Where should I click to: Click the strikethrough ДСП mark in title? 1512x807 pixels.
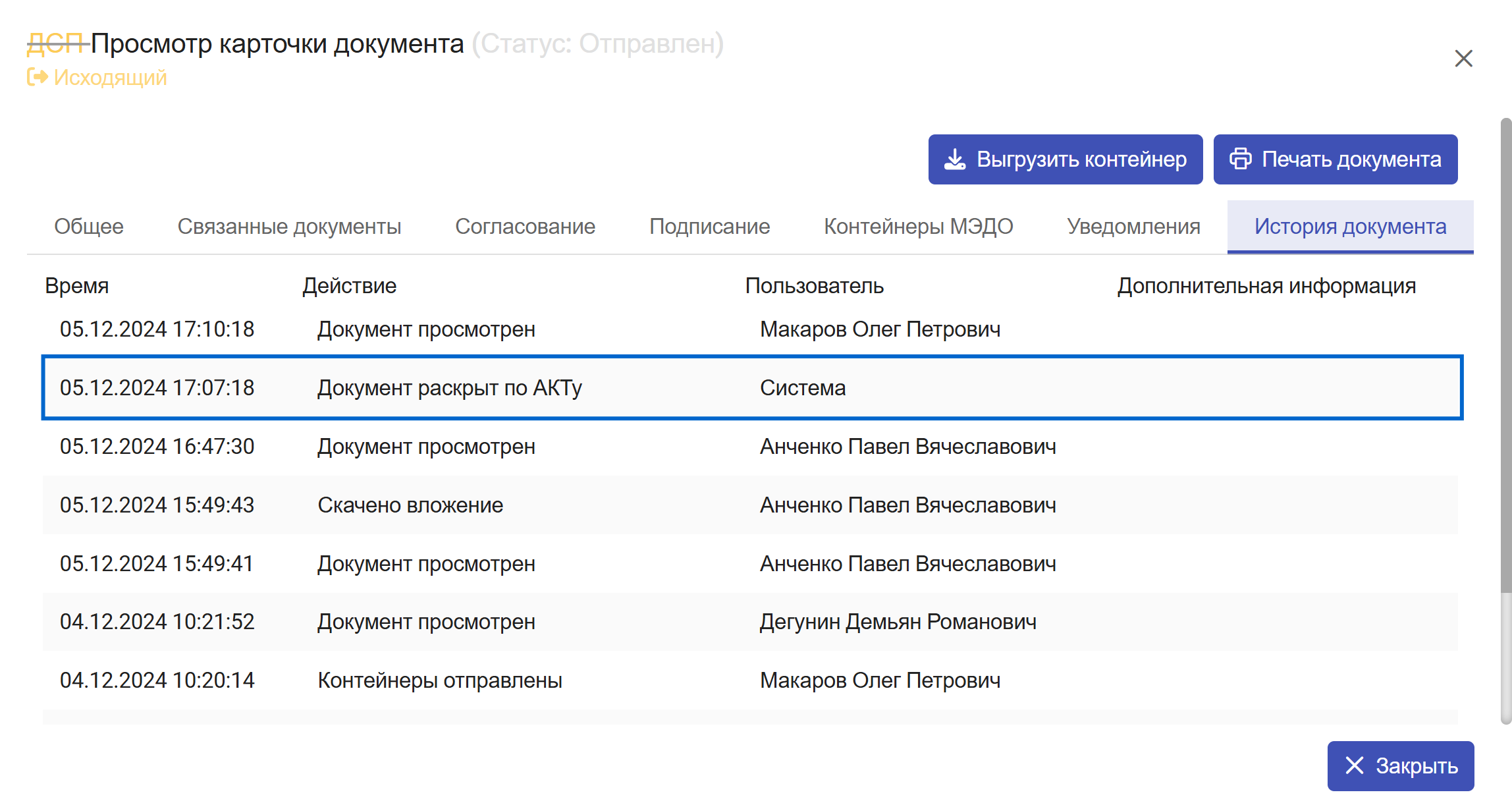click(57, 43)
